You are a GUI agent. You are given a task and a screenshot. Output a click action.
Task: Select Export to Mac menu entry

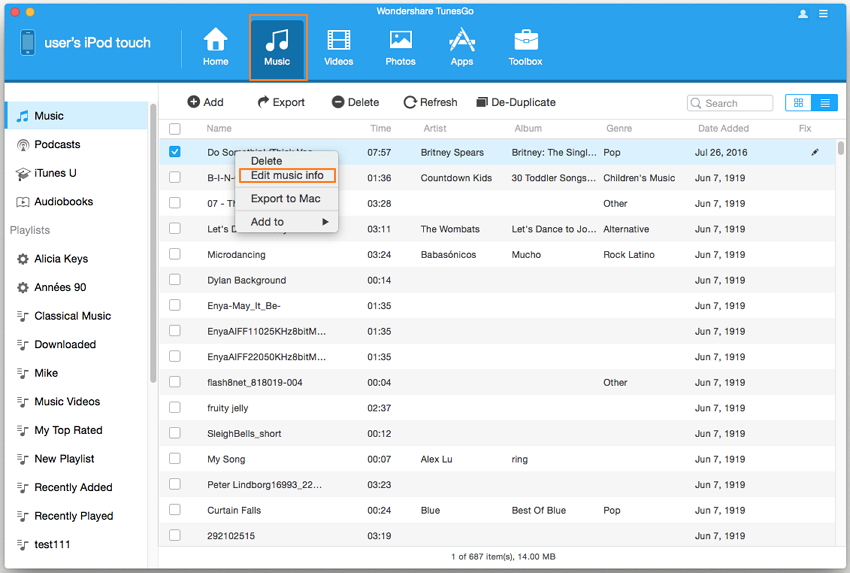285,199
